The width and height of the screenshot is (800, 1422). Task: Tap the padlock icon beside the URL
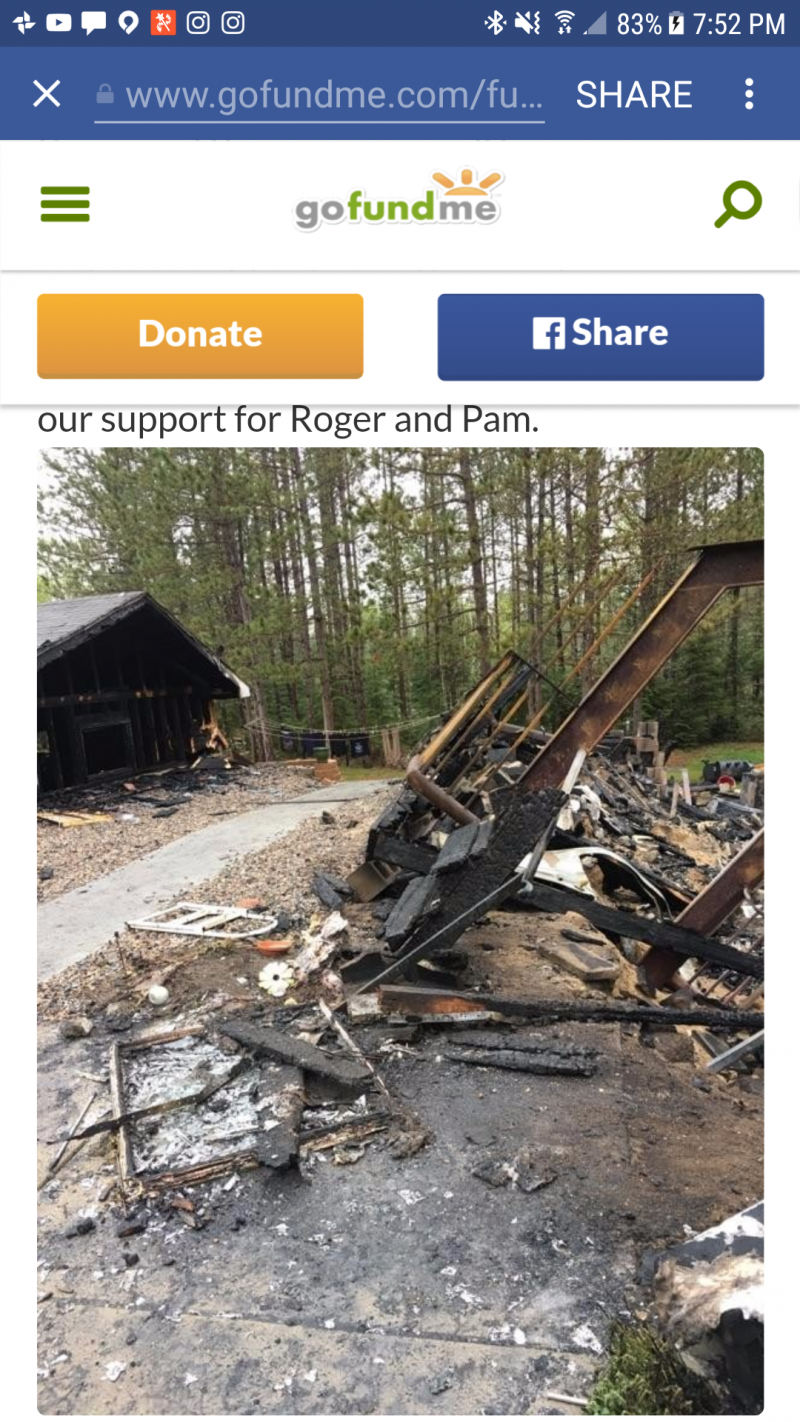click(x=105, y=95)
